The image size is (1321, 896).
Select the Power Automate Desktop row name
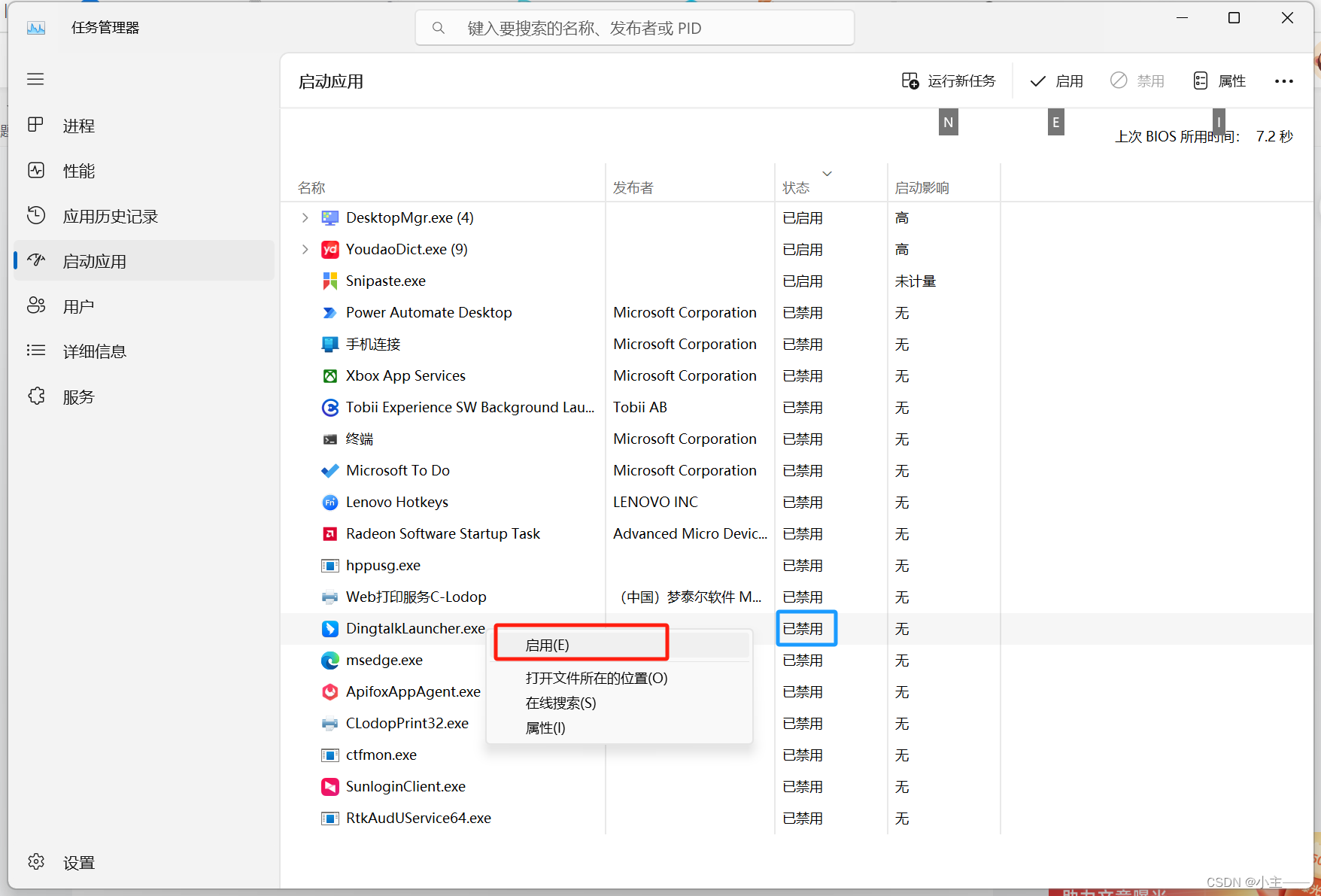(x=429, y=312)
